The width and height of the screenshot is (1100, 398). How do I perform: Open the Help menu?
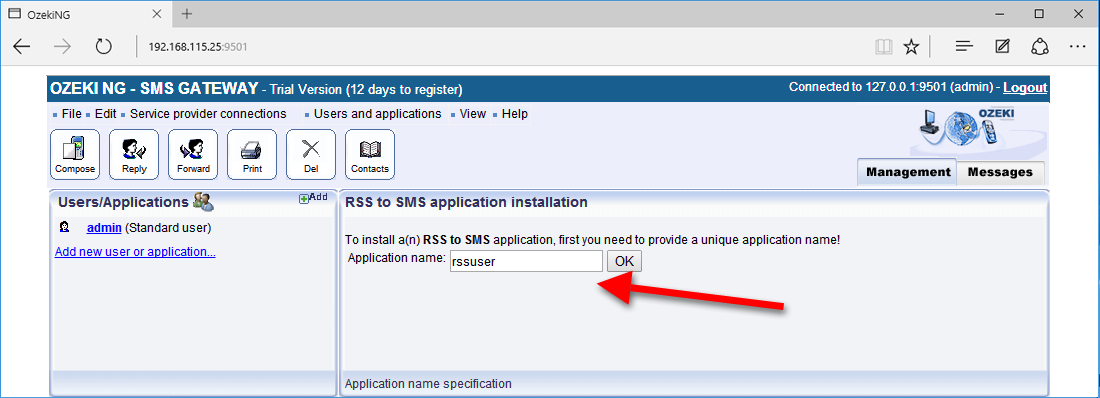point(515,114)
